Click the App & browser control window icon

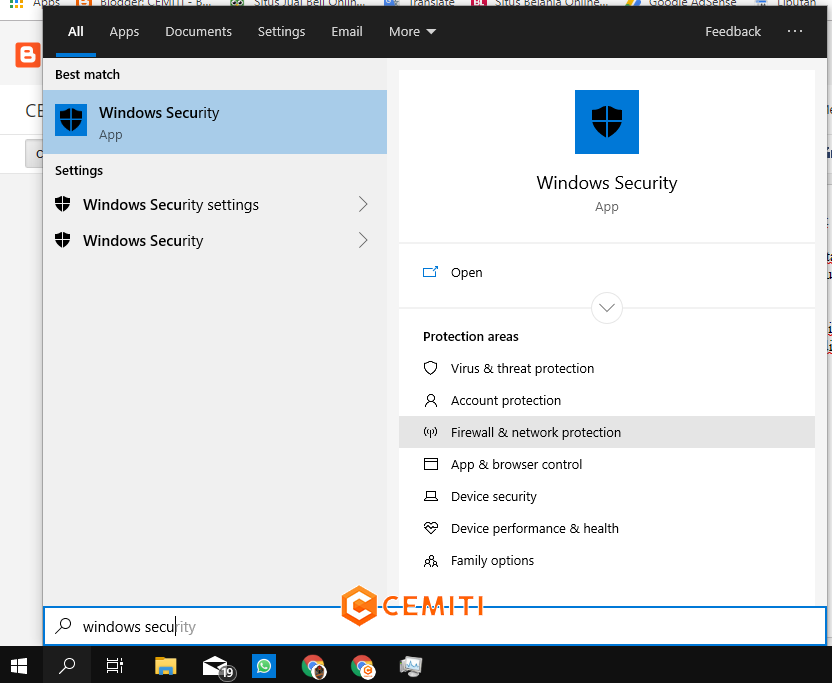pyautogui.click(x=431, y=464)
